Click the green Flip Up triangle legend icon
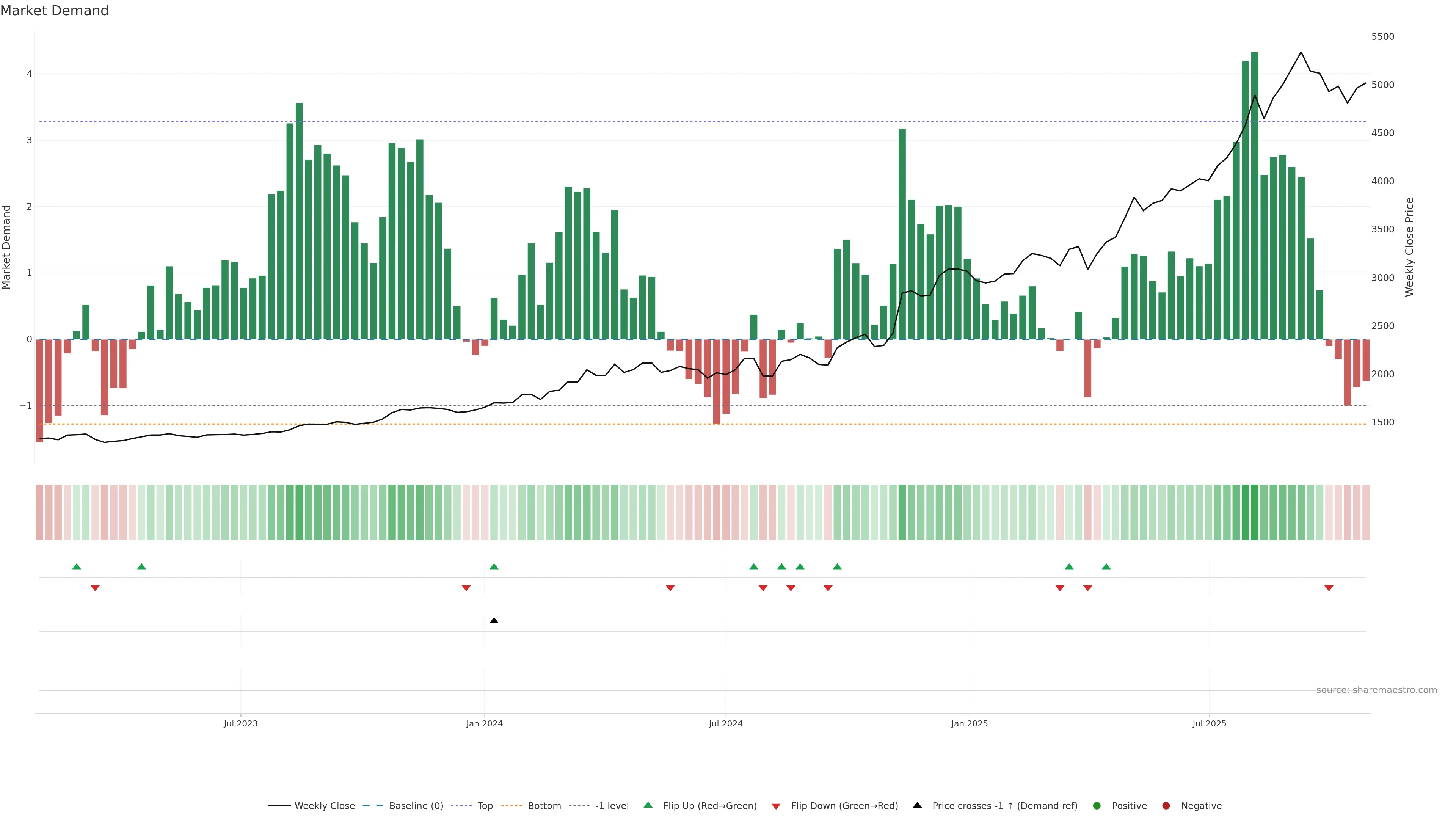The width and height of the screenshot is (1456, 819). [x=648, y=805]
